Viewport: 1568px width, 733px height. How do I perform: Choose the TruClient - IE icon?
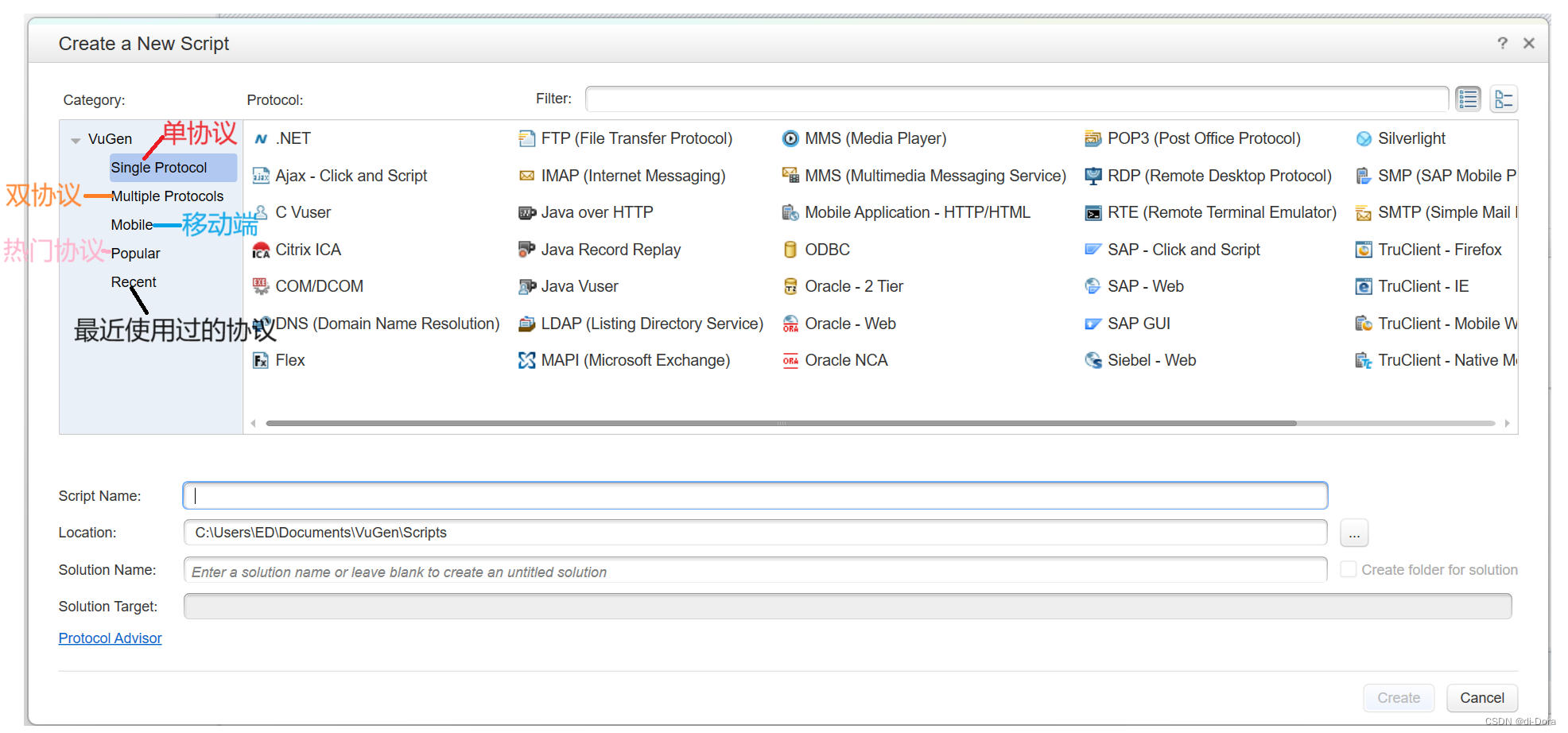click(1364, 286)
